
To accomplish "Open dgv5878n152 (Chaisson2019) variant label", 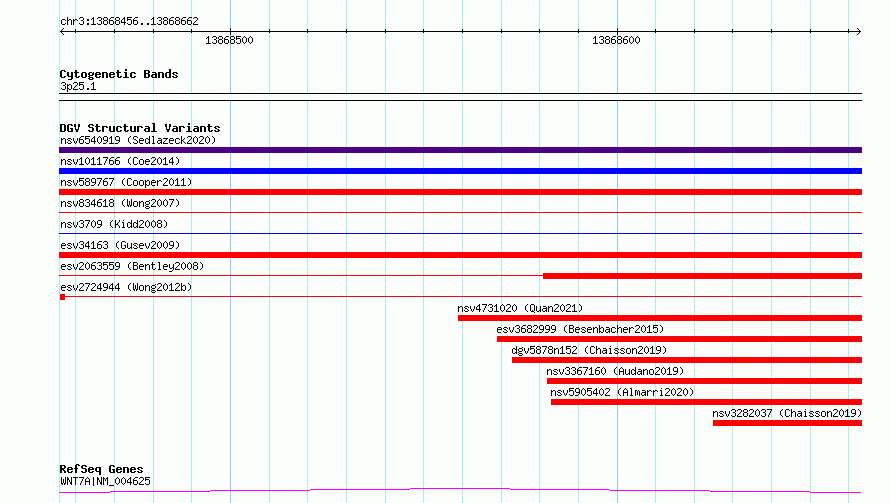I will (x=589, y=350).
